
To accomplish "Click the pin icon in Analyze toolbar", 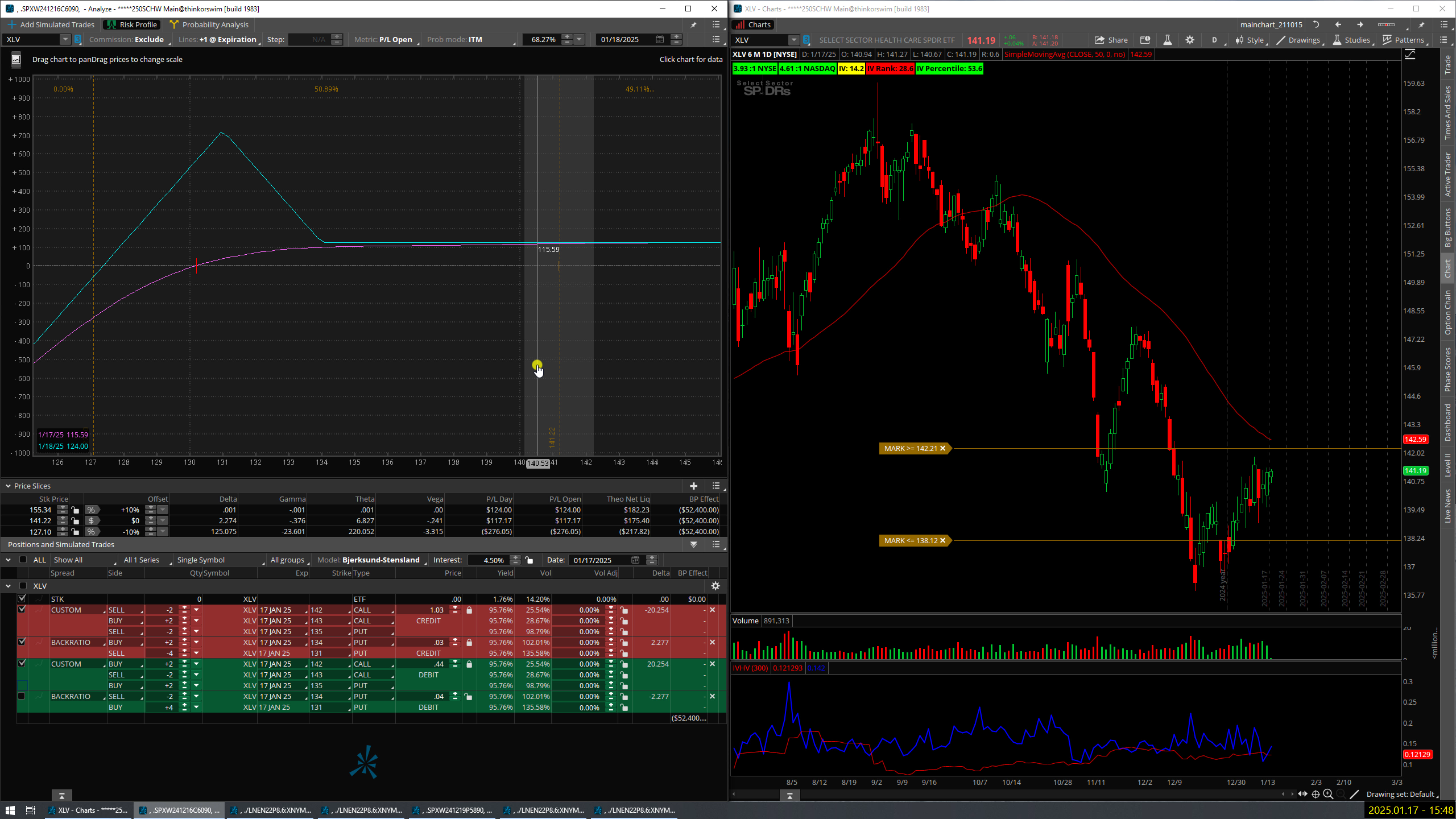I will pyautogui.click(x=693, y=24).
